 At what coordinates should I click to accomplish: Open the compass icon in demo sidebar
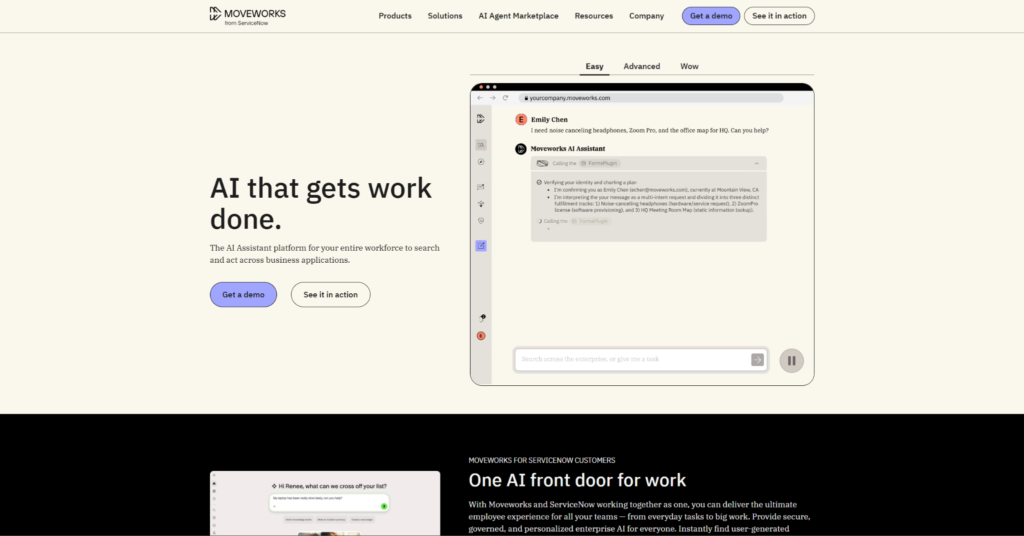pos(481,162)
